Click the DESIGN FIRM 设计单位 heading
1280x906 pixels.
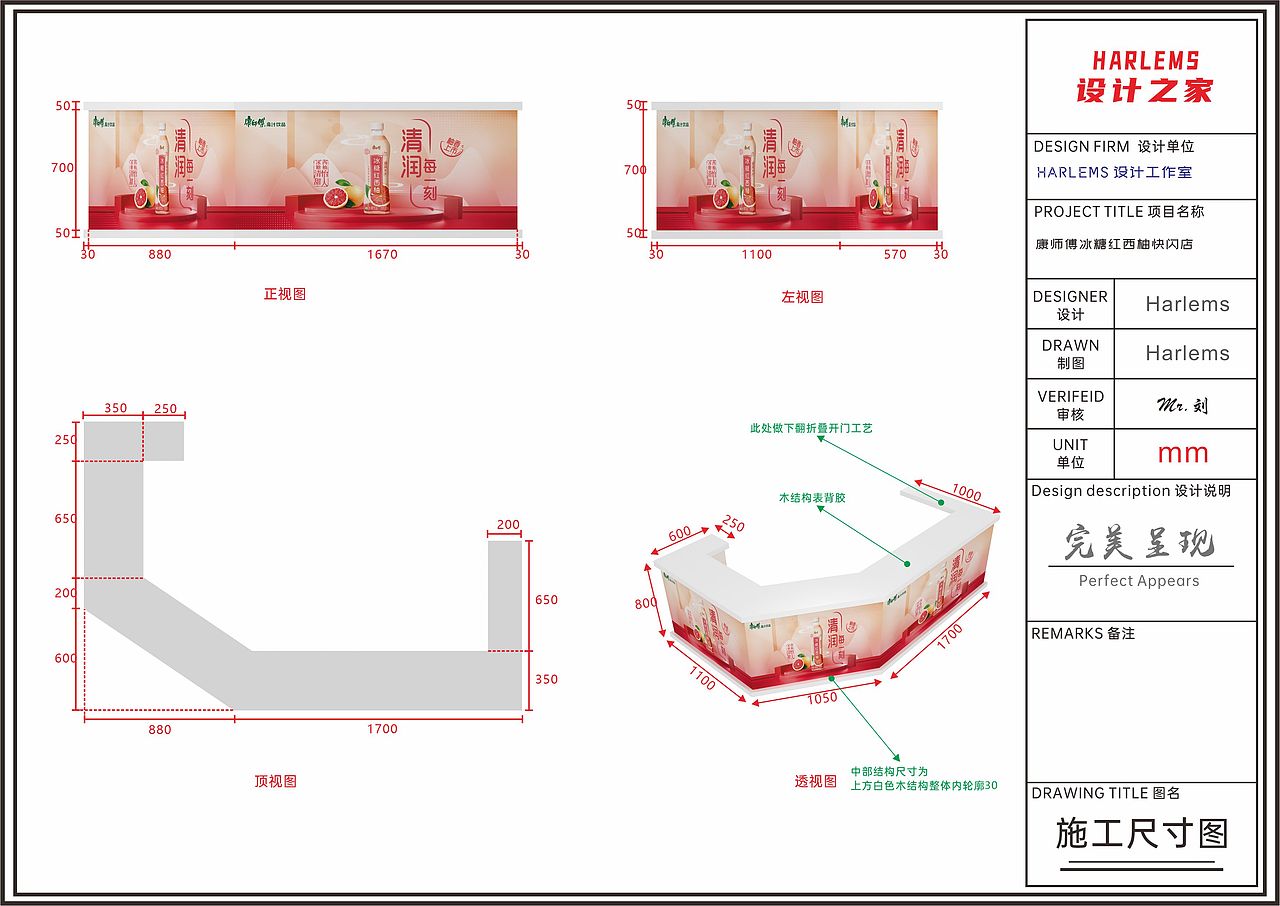tap(1113, 146)
